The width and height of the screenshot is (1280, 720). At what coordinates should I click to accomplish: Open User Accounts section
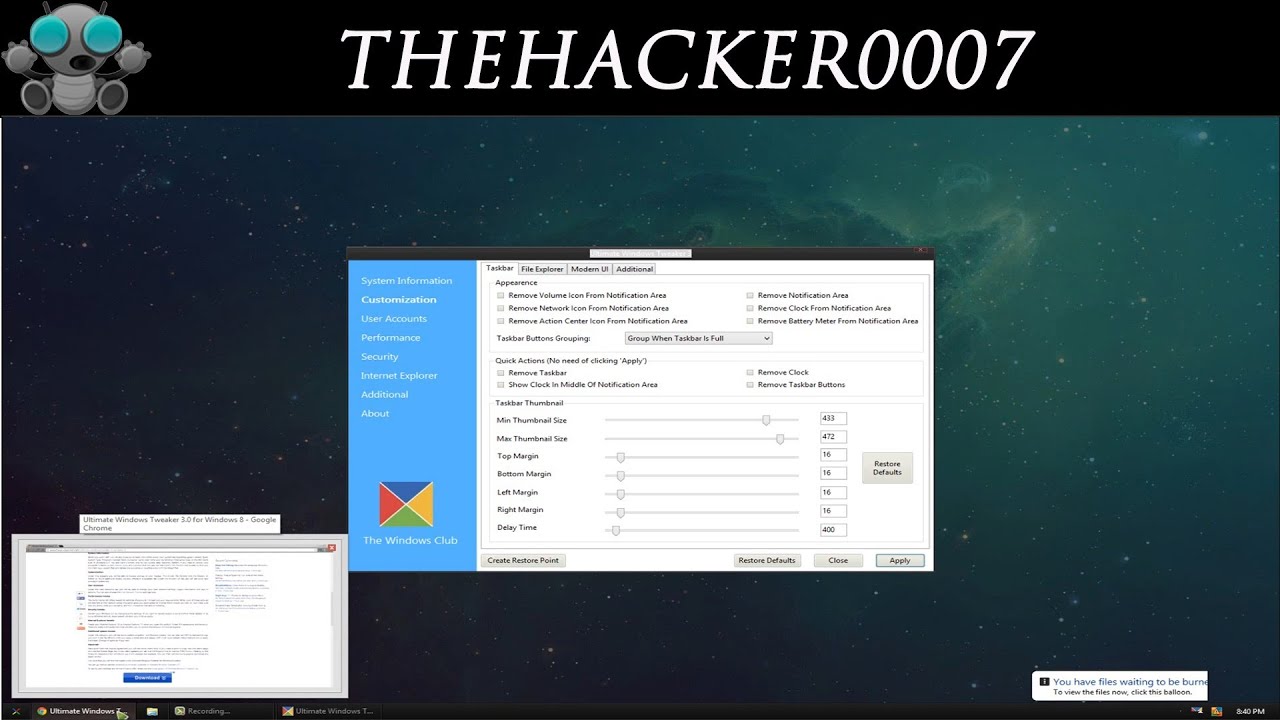pyautogui.click(x=394, y=319)
